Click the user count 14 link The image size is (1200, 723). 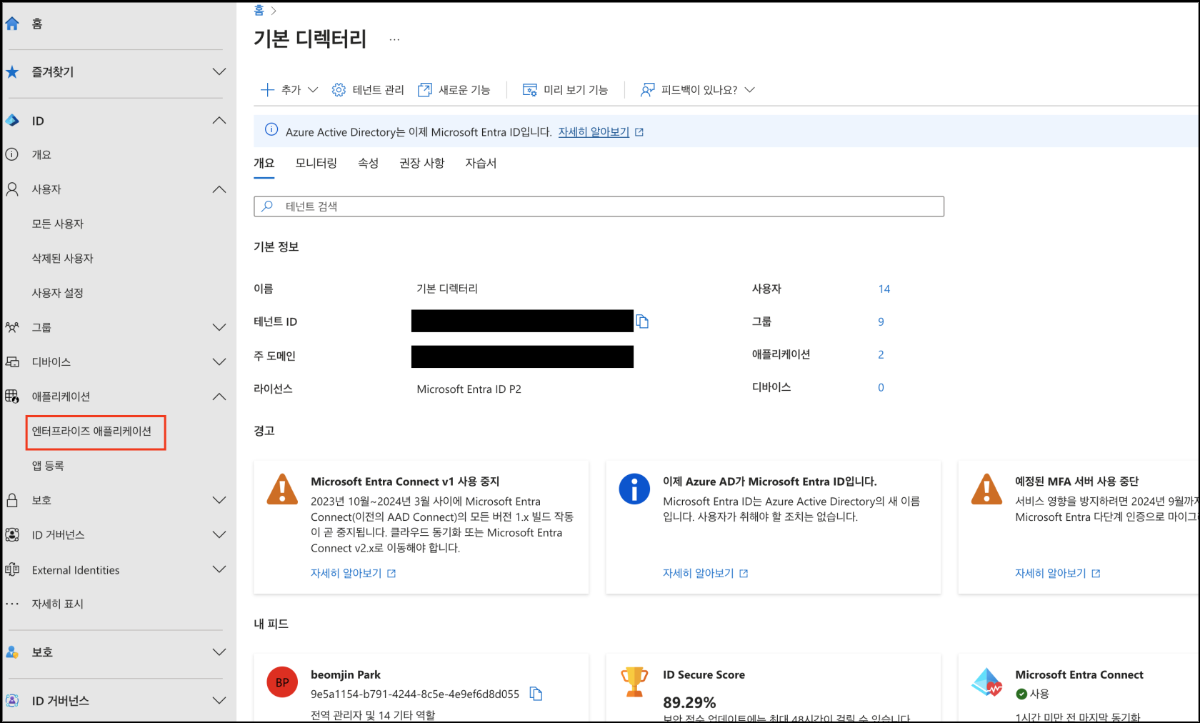pyautogui.click(x=884, y=289)
